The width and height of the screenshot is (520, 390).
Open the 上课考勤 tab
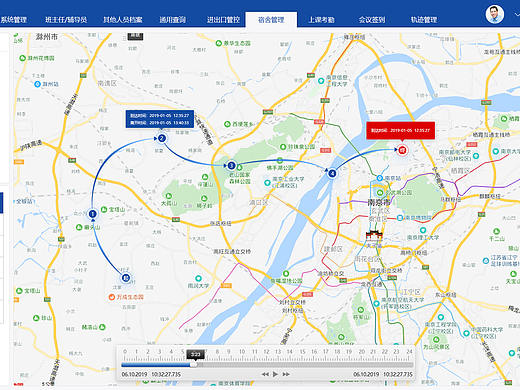click(x=321, y=20)
